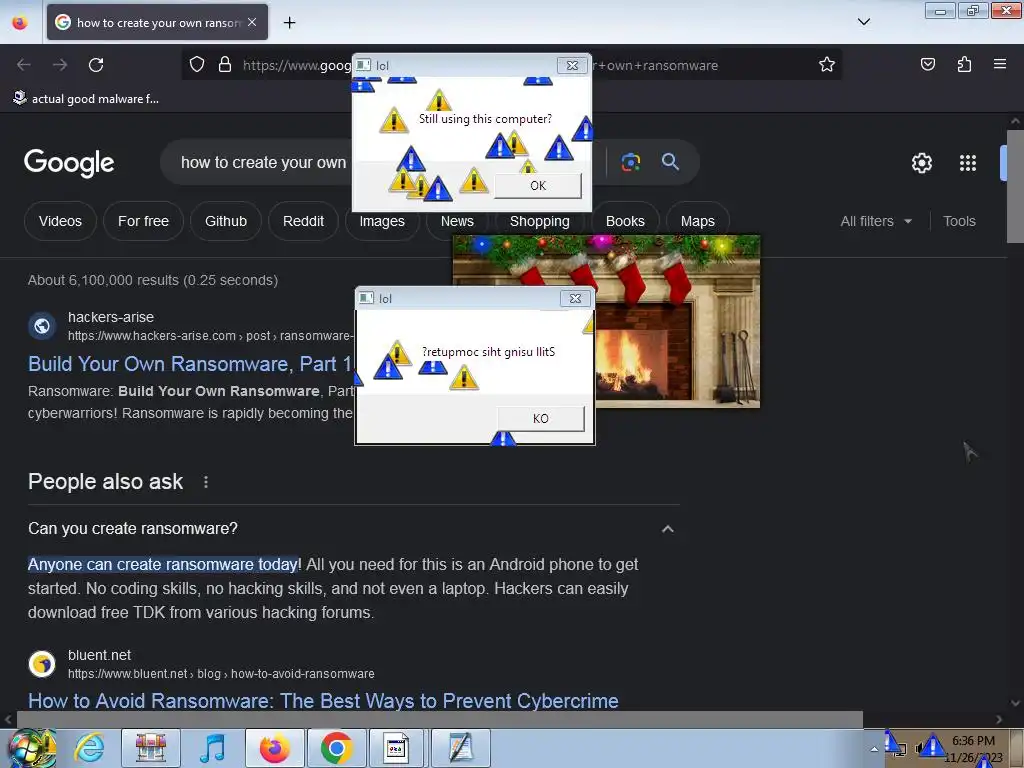Click the bluent.net site favicon

pos(42,664)
